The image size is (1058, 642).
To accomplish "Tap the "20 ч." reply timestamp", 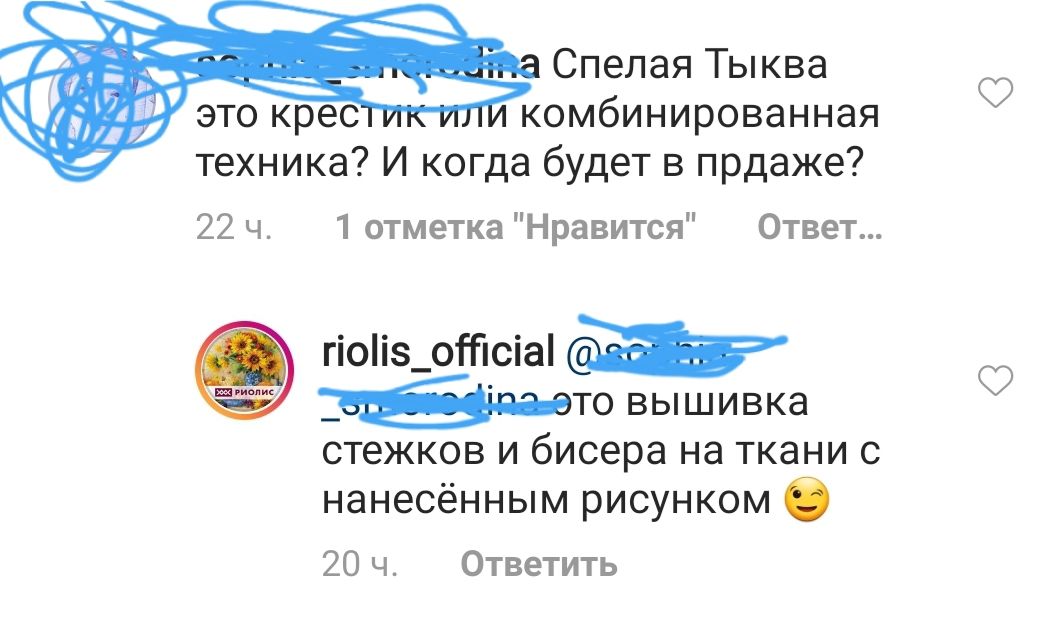I will tap(360, 564).
